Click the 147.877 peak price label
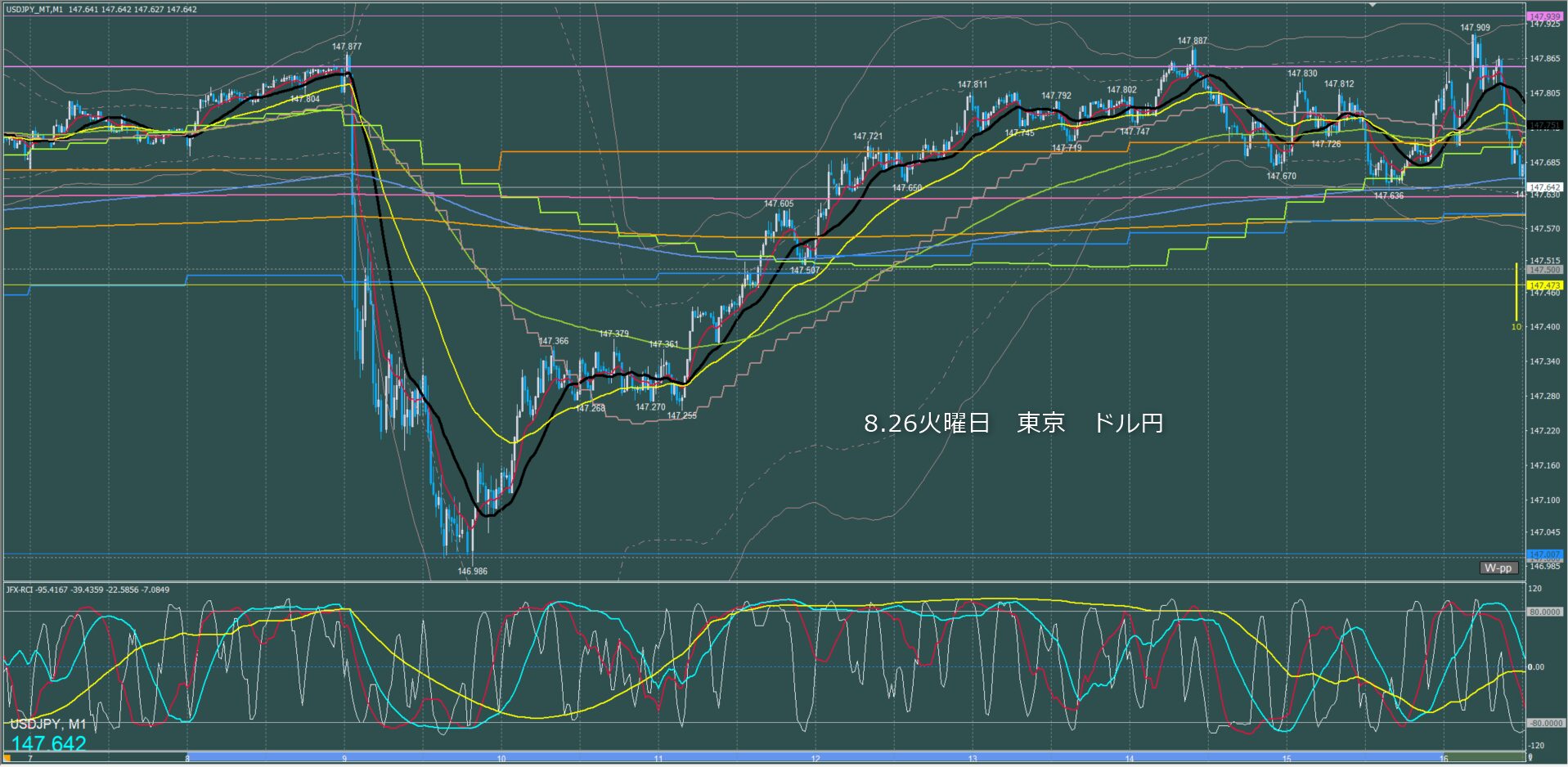Screen dimensions: 1568x767 point(347,47)
